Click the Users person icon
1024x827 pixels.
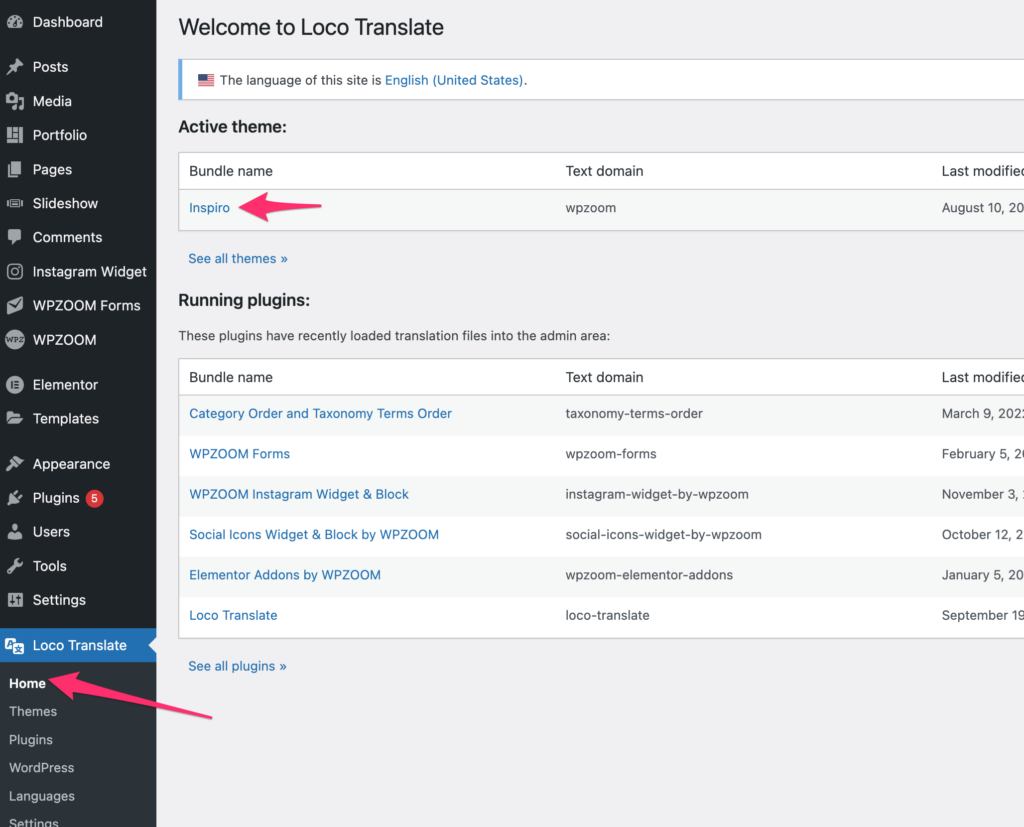[15, 532]
